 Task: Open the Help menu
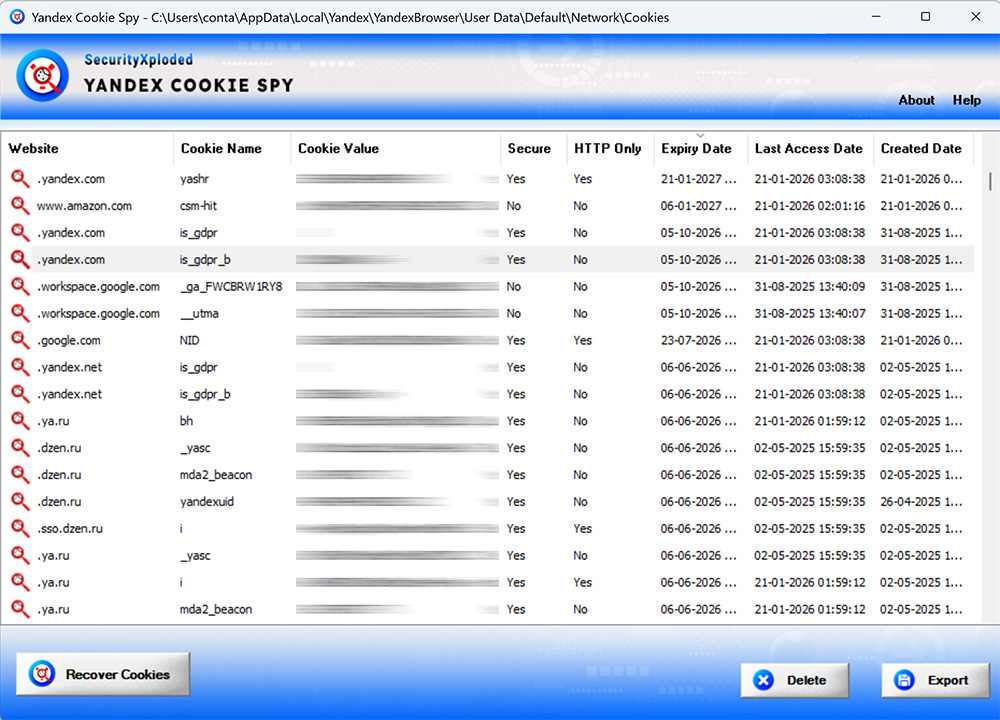966,100
